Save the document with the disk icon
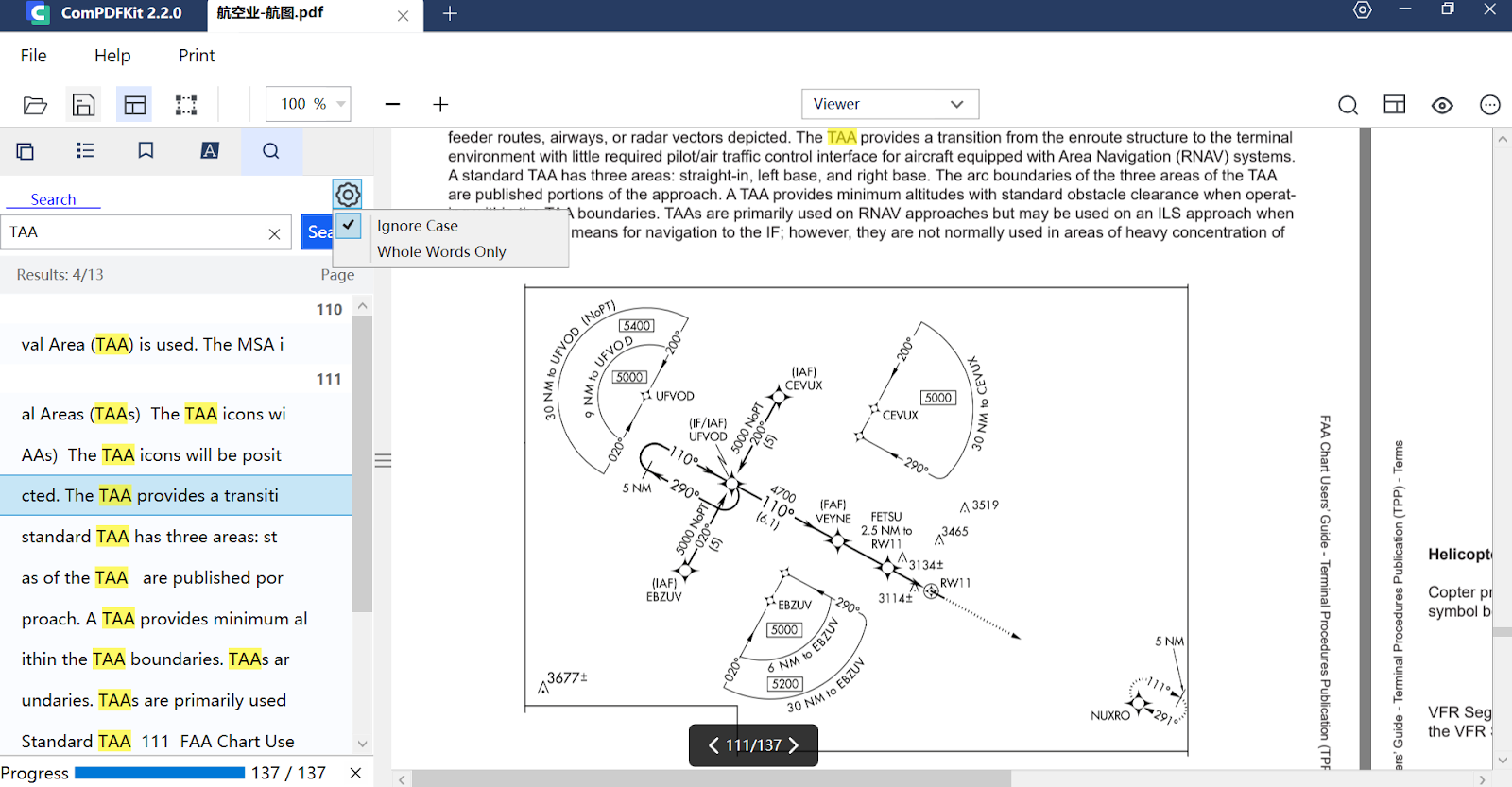 coord(84,105)
